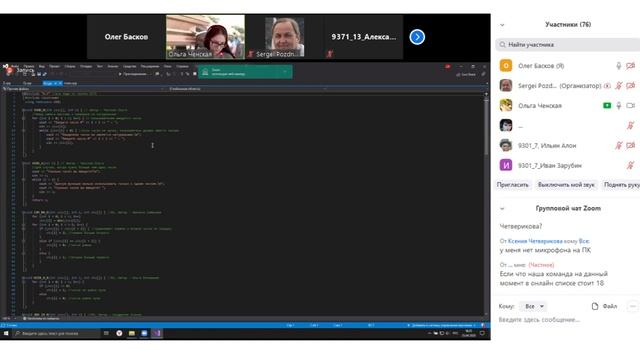Screen dimensions: 640x360
Task: Toggle Ильин Алон's camera-off icon
Action: 631,145
